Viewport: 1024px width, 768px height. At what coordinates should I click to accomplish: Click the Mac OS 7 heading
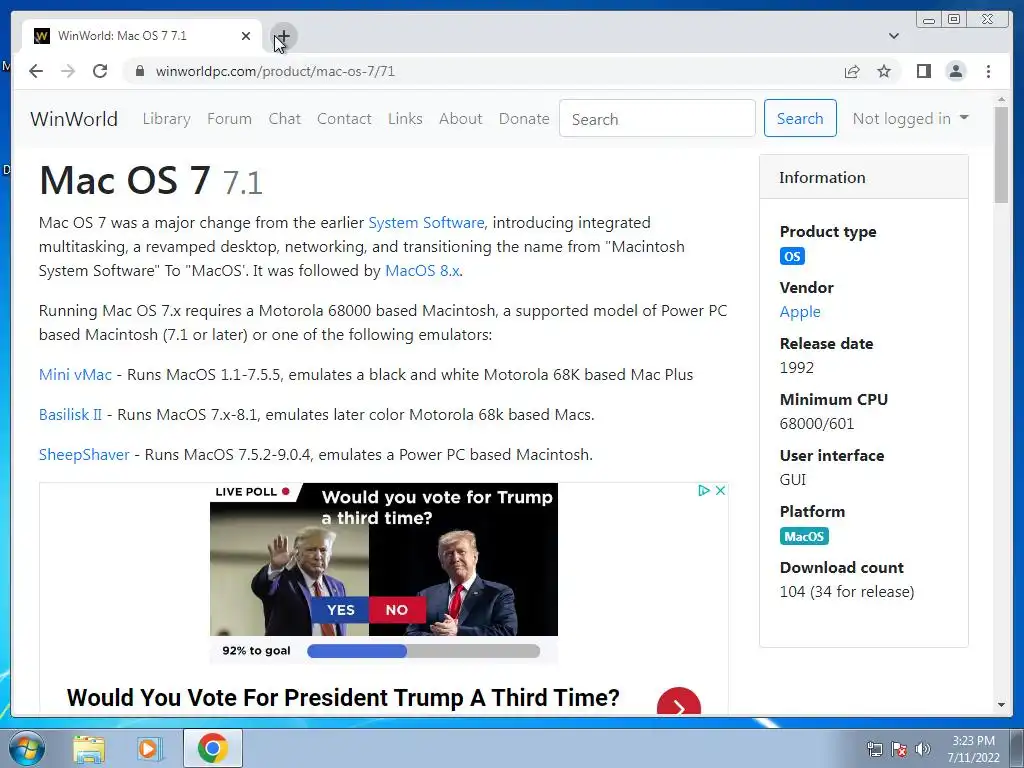[x=151, y=180]
